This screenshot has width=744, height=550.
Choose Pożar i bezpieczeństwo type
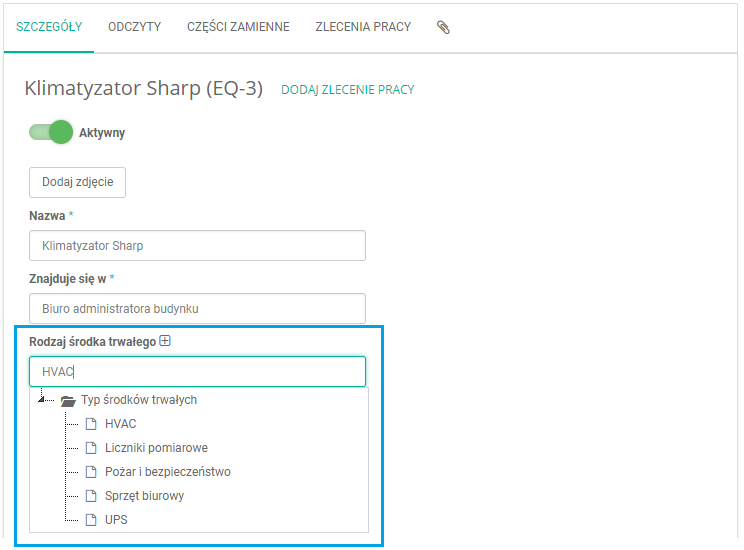pyautogui.click(x=167, y=472)
